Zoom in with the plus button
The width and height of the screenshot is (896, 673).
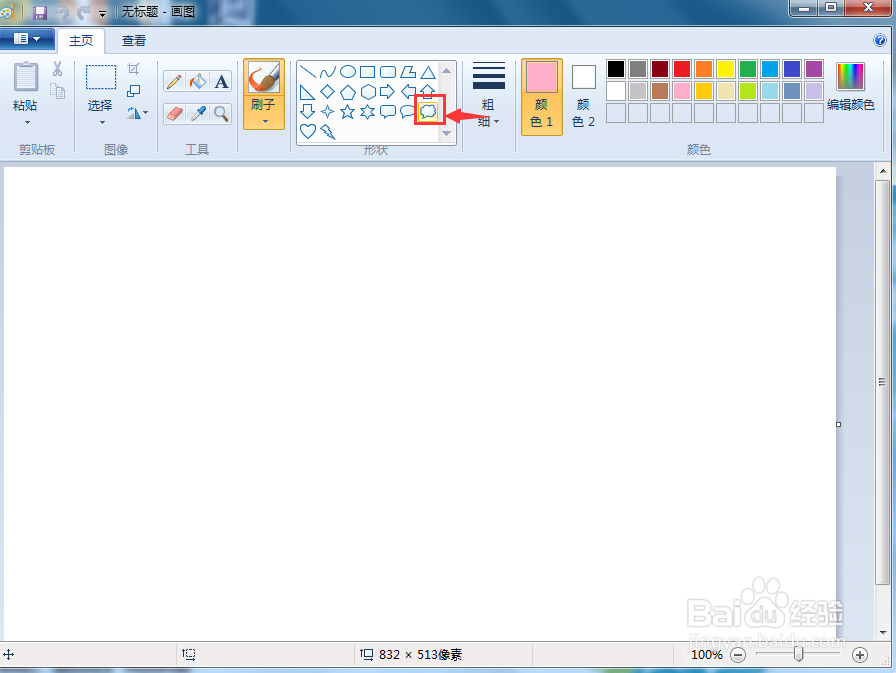(x=860, y=655)
